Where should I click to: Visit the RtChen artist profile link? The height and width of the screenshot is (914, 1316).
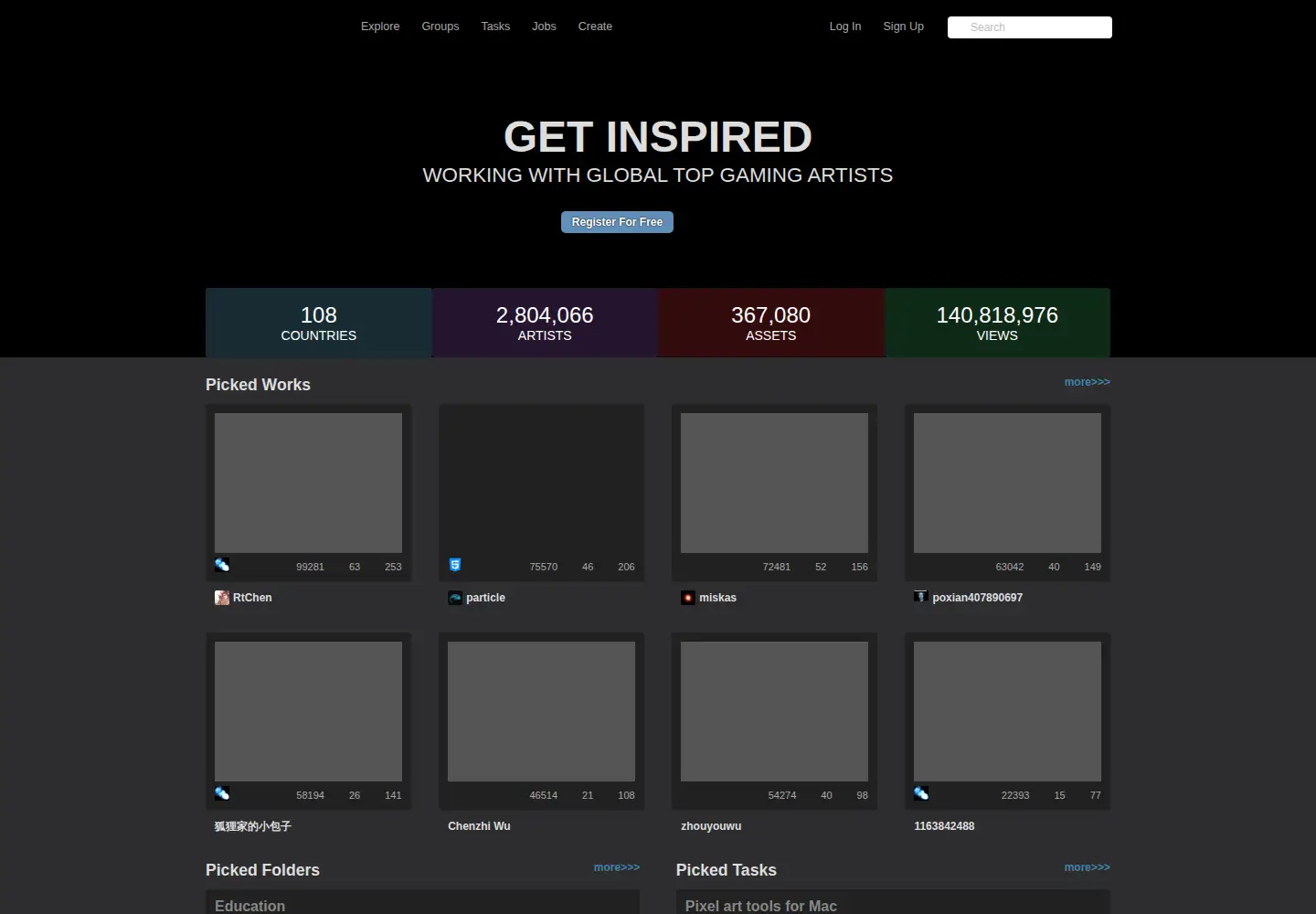252,598
